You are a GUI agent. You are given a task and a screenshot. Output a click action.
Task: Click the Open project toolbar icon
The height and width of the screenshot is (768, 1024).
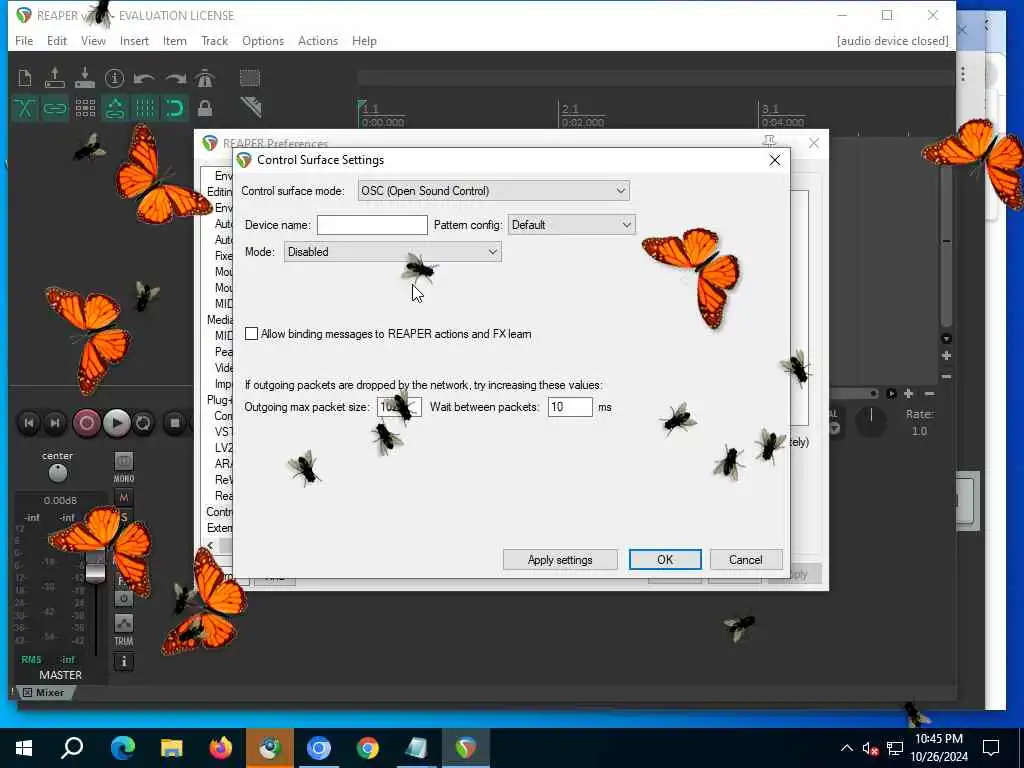click(55, 78)
